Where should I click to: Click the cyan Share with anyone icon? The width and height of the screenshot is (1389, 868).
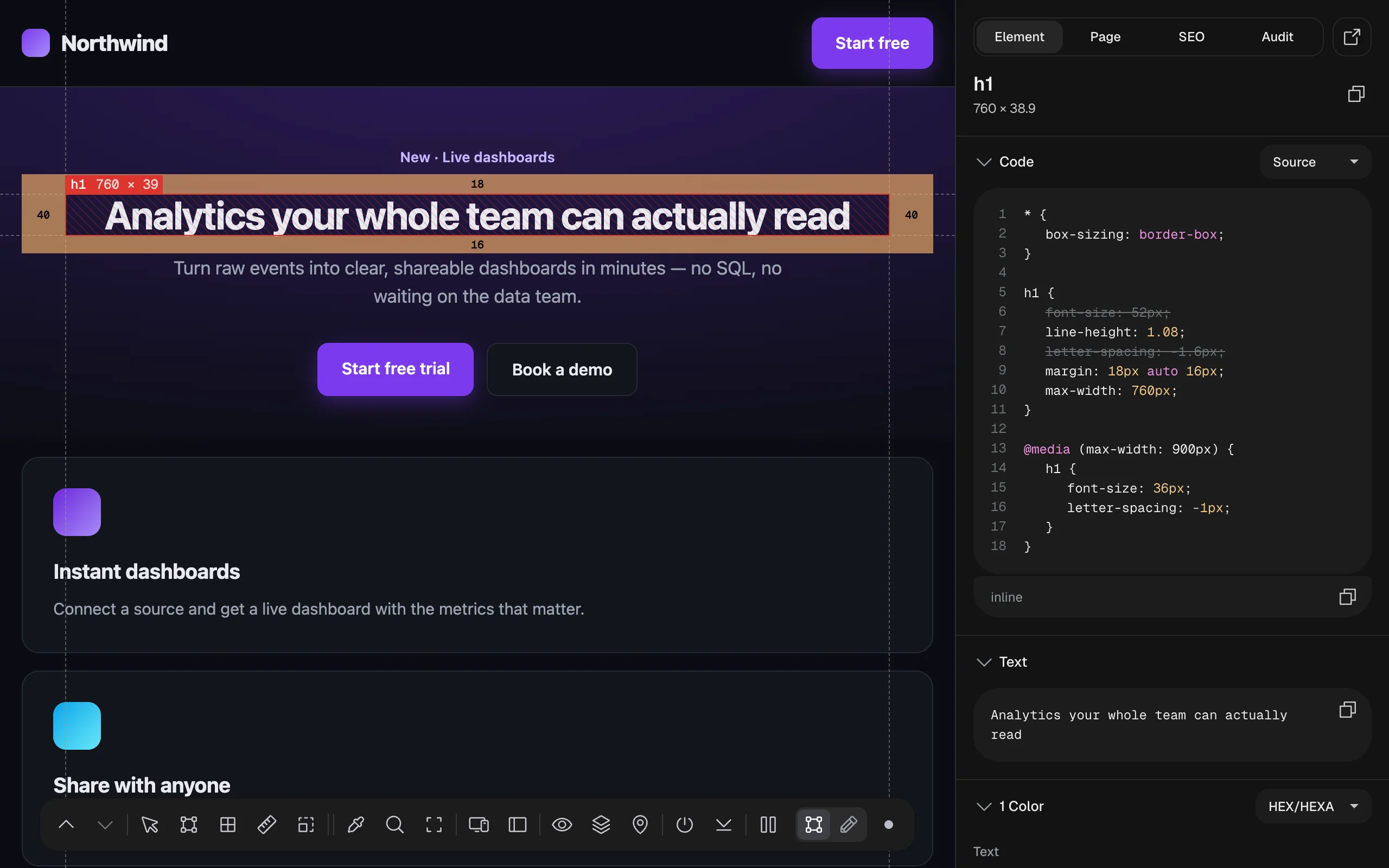tap(77, 726)
